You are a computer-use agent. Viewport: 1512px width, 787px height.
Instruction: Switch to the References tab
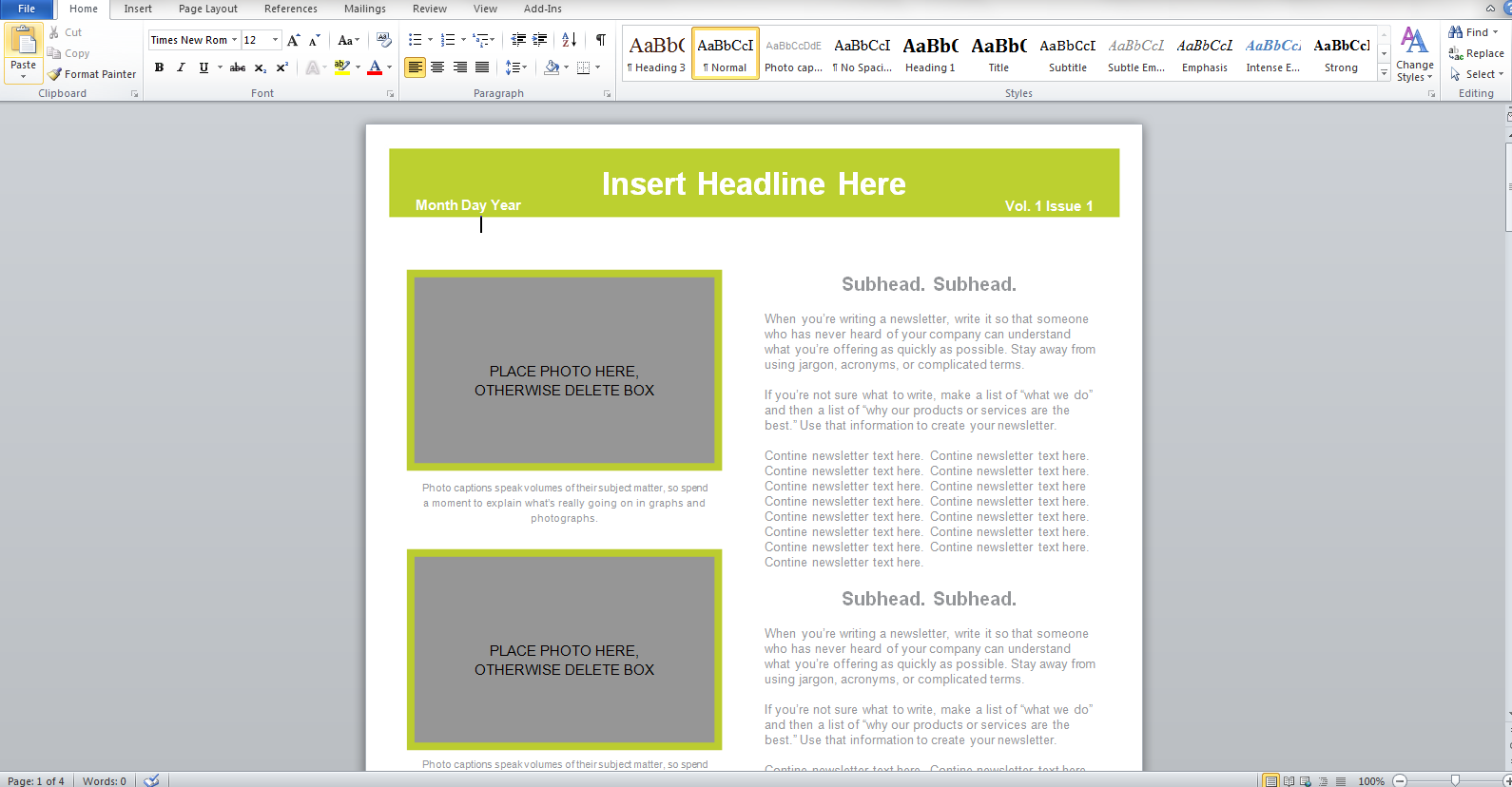291,9
